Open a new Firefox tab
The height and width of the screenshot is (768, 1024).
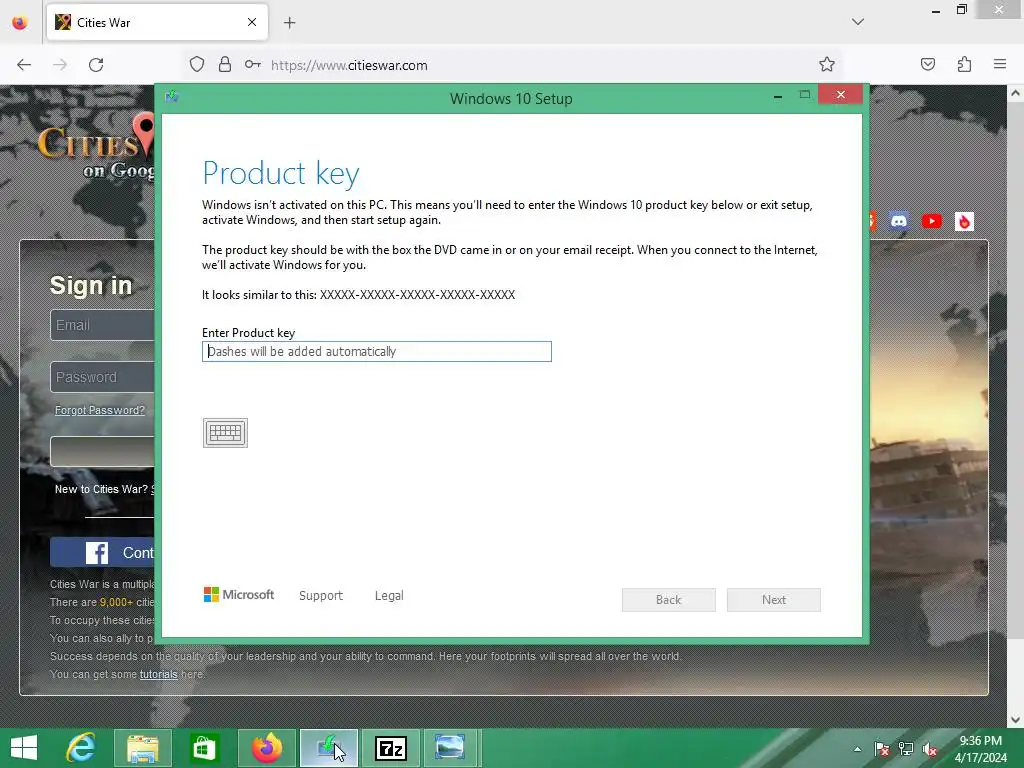[x=290, y=23]
